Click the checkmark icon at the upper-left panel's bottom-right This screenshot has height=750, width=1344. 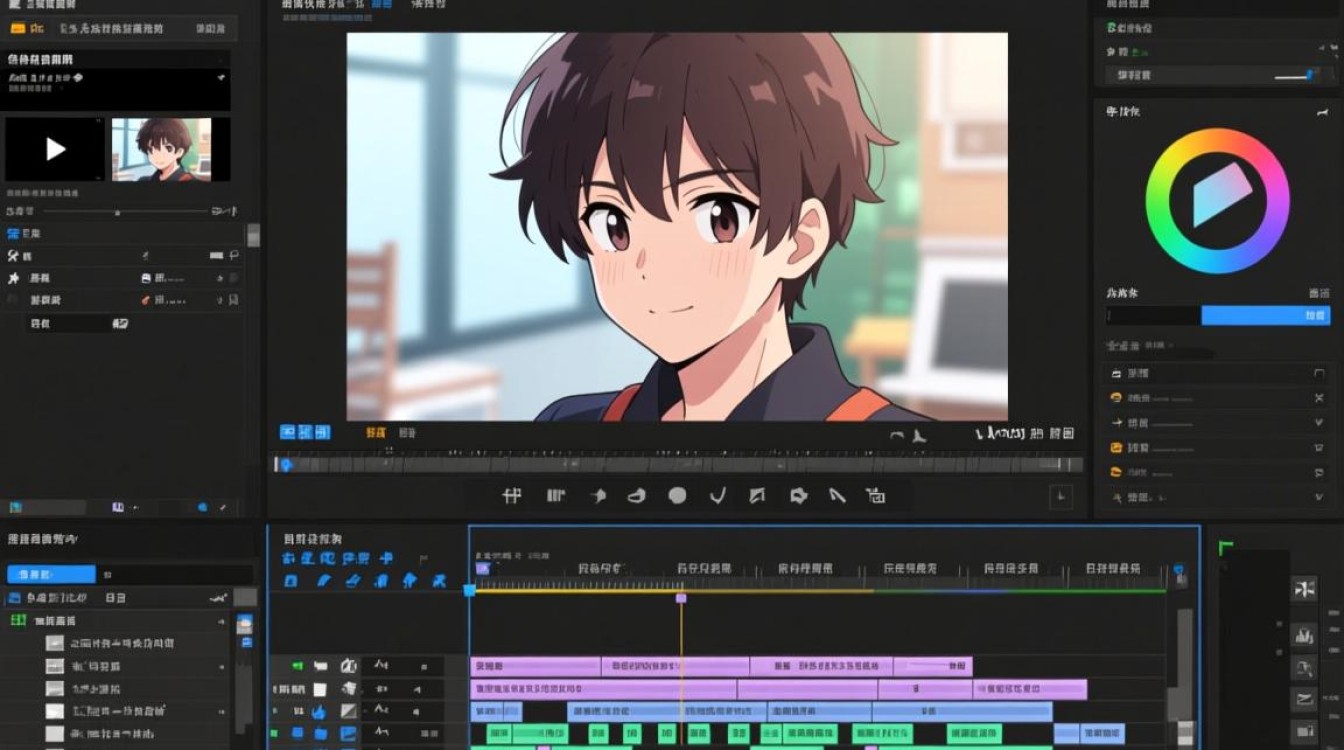(225, 508)
